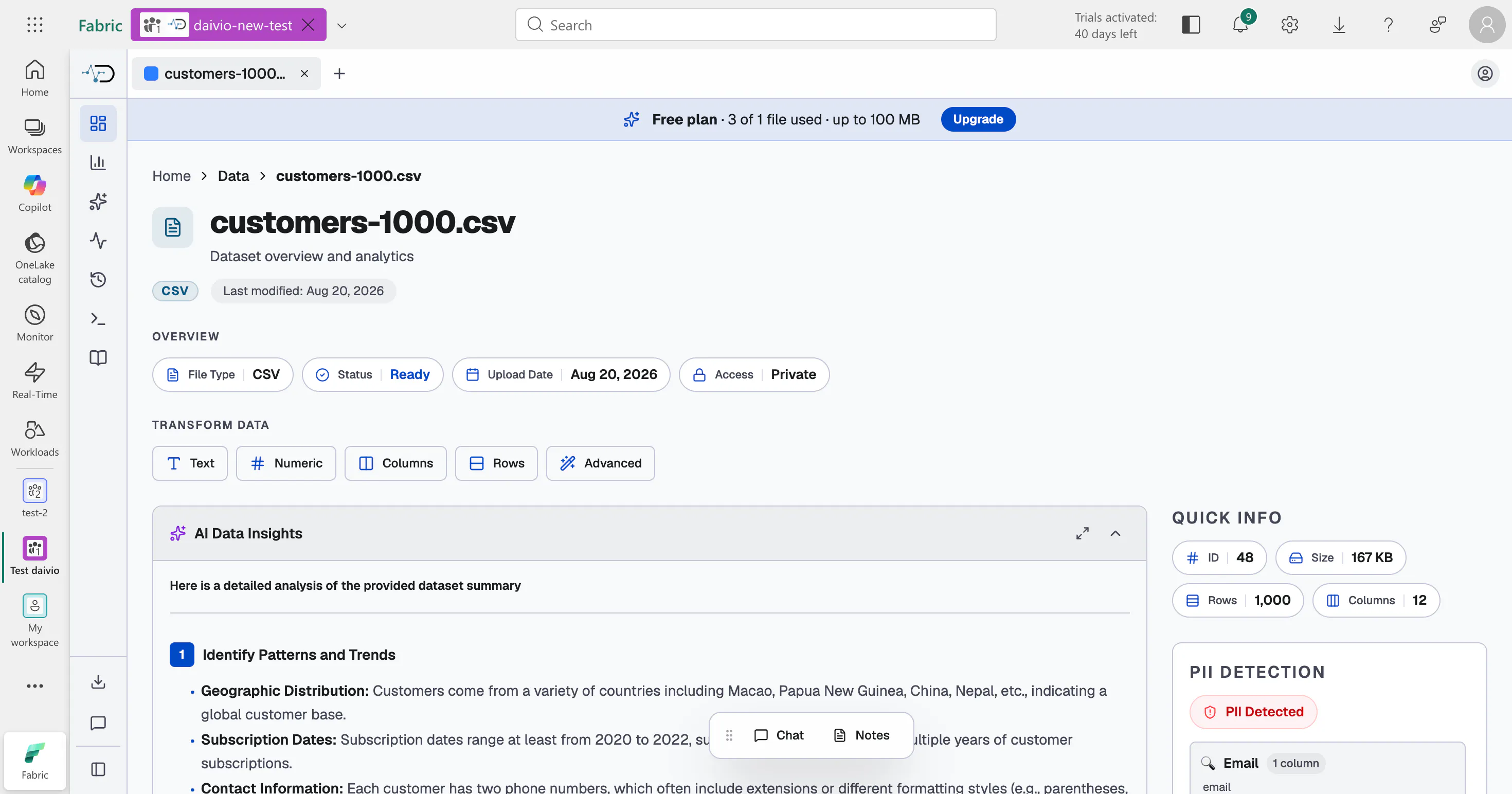Viewport: 1512px width, 794px height.
Task: Click the Columns 12 chip
Action: click(x=1376, y=600)
